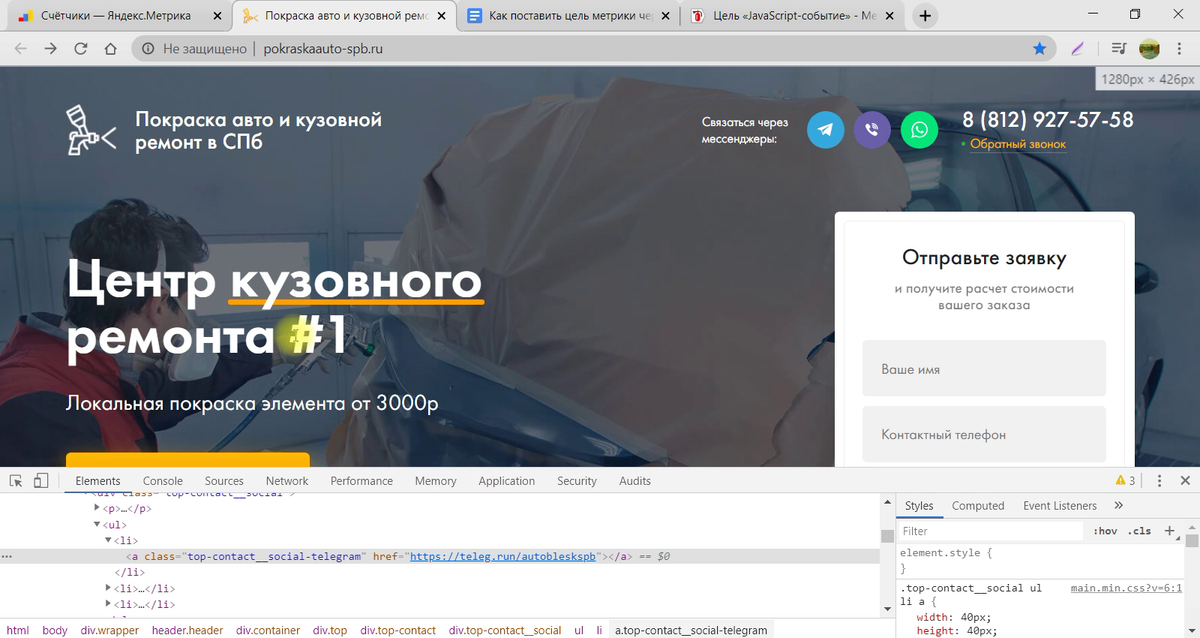Switch to the Computed tab

tap(978, 505)
